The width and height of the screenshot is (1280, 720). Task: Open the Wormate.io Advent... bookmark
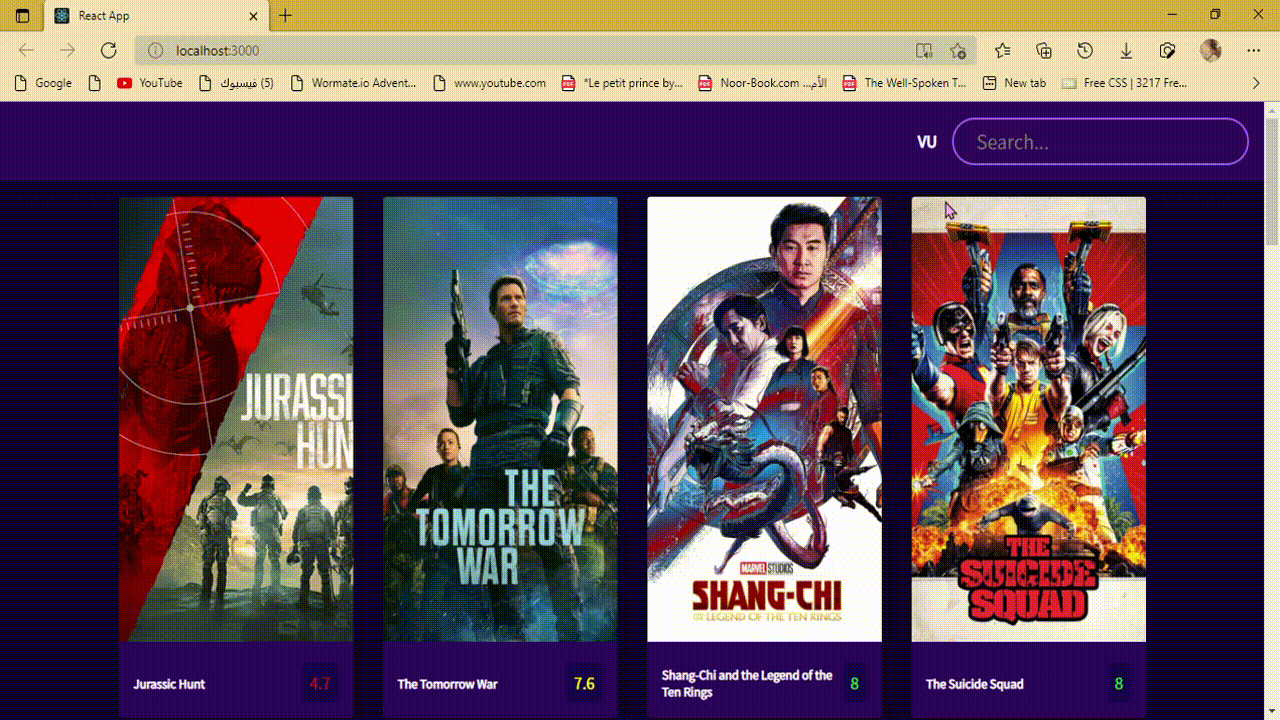353,83
